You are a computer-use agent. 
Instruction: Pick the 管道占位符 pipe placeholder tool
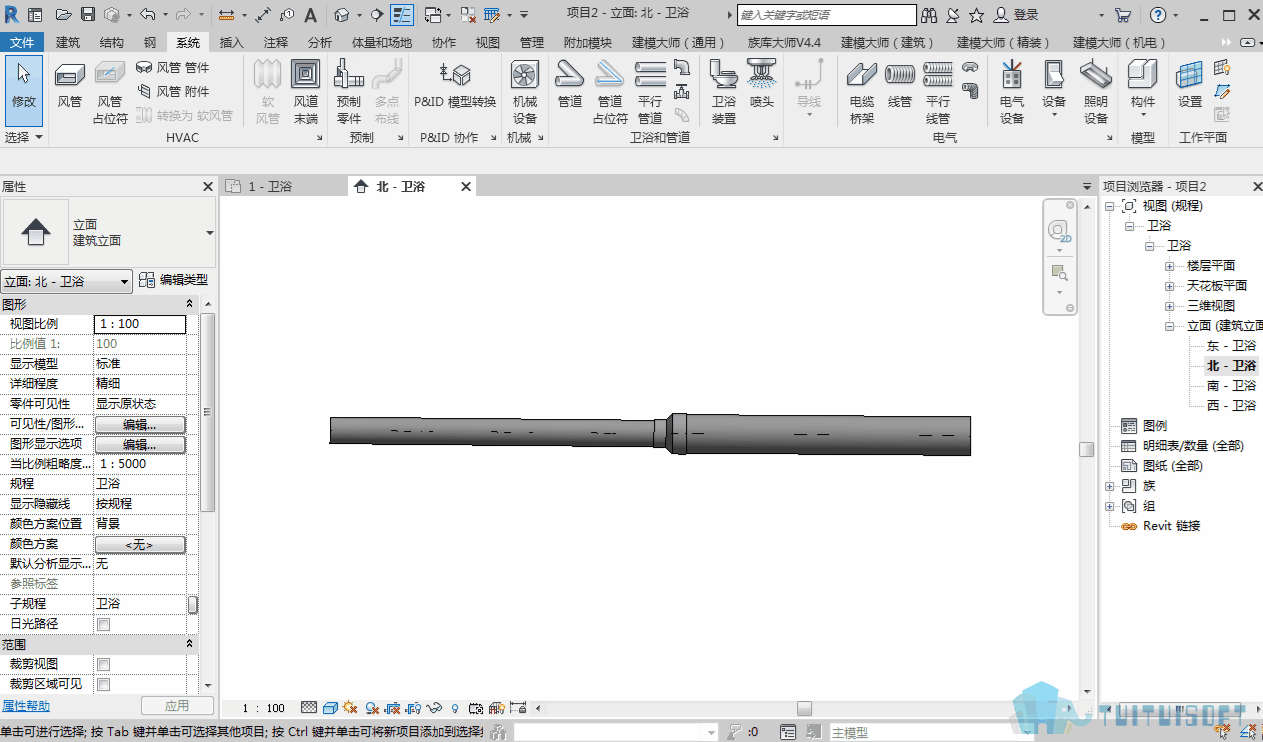[610, 90]
